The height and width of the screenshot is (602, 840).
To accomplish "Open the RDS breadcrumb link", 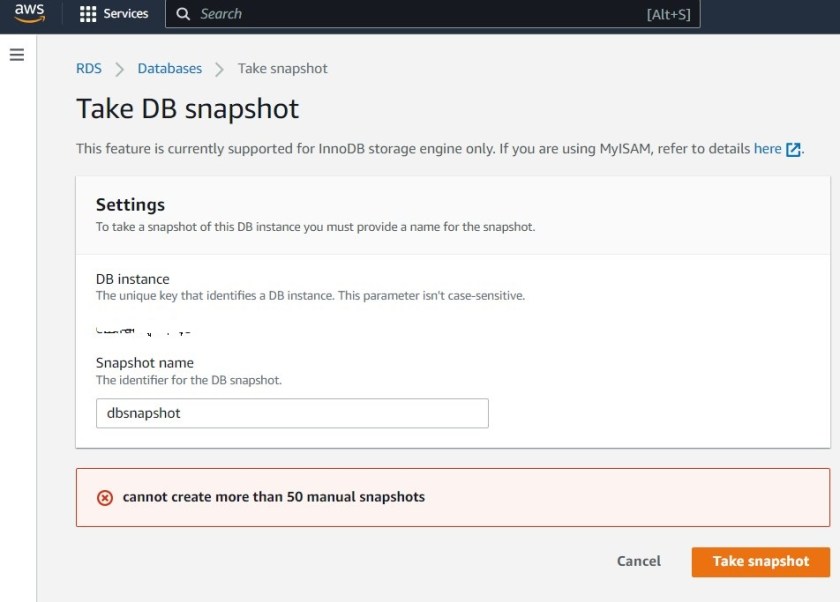I will pos(88,69).
